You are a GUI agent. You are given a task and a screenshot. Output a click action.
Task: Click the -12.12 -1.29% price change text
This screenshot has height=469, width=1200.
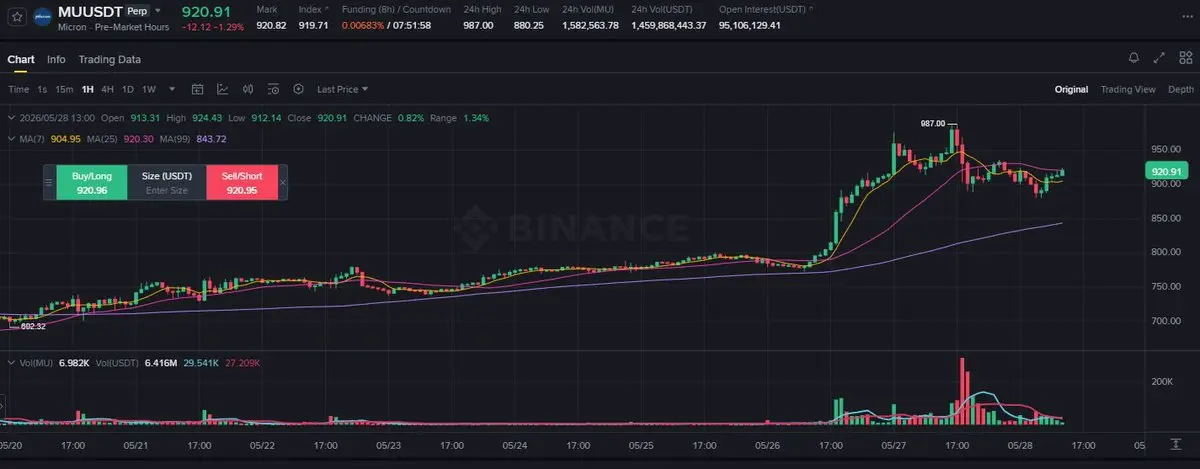[213, 27]
